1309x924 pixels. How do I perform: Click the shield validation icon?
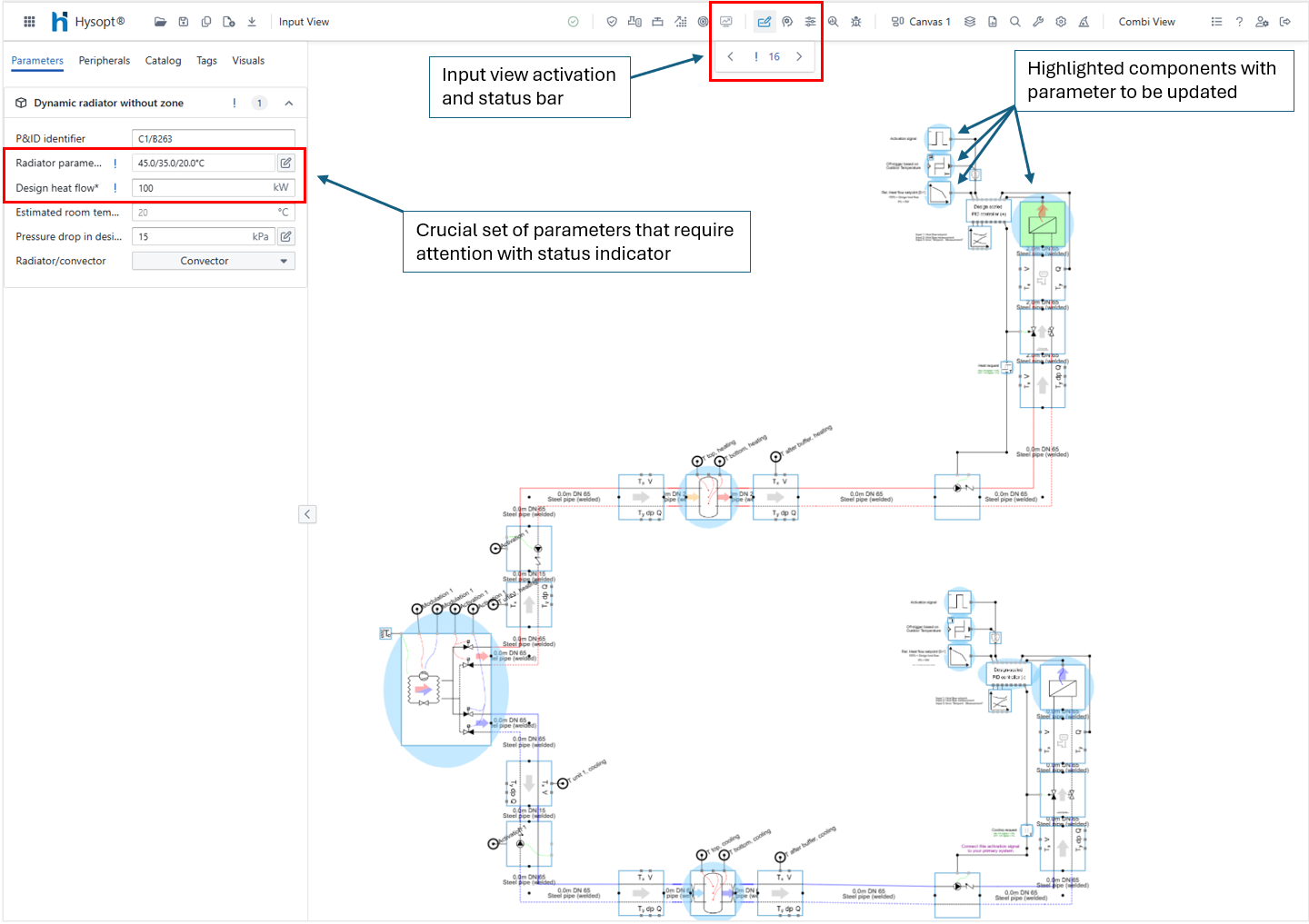tap(612, 22)
